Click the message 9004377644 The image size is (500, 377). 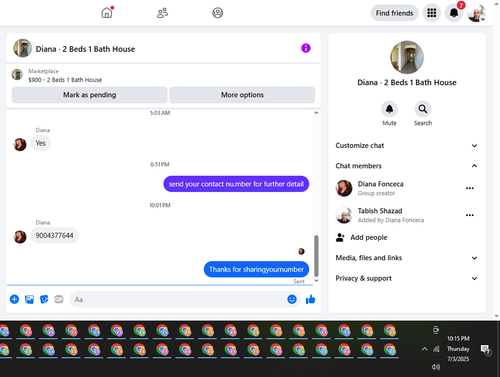click(54, 236)
